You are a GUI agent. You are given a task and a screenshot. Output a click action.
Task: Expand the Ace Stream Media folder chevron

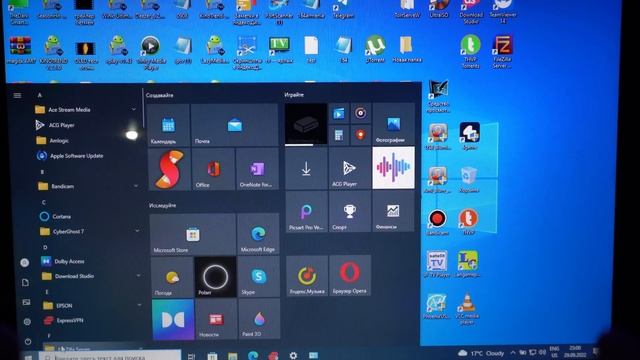133,109
